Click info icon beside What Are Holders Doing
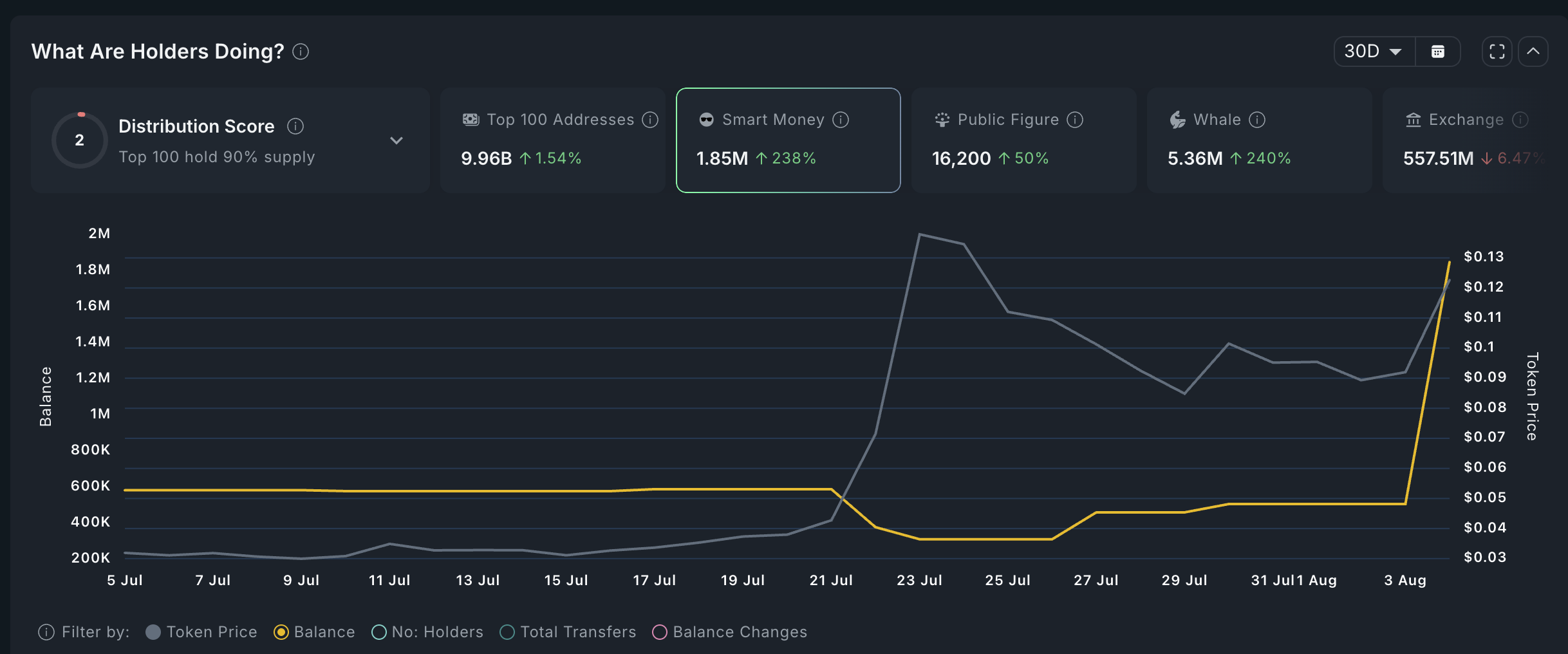Screen dimensions: 1568x654 pyautogui.click(x=301, y=51)
